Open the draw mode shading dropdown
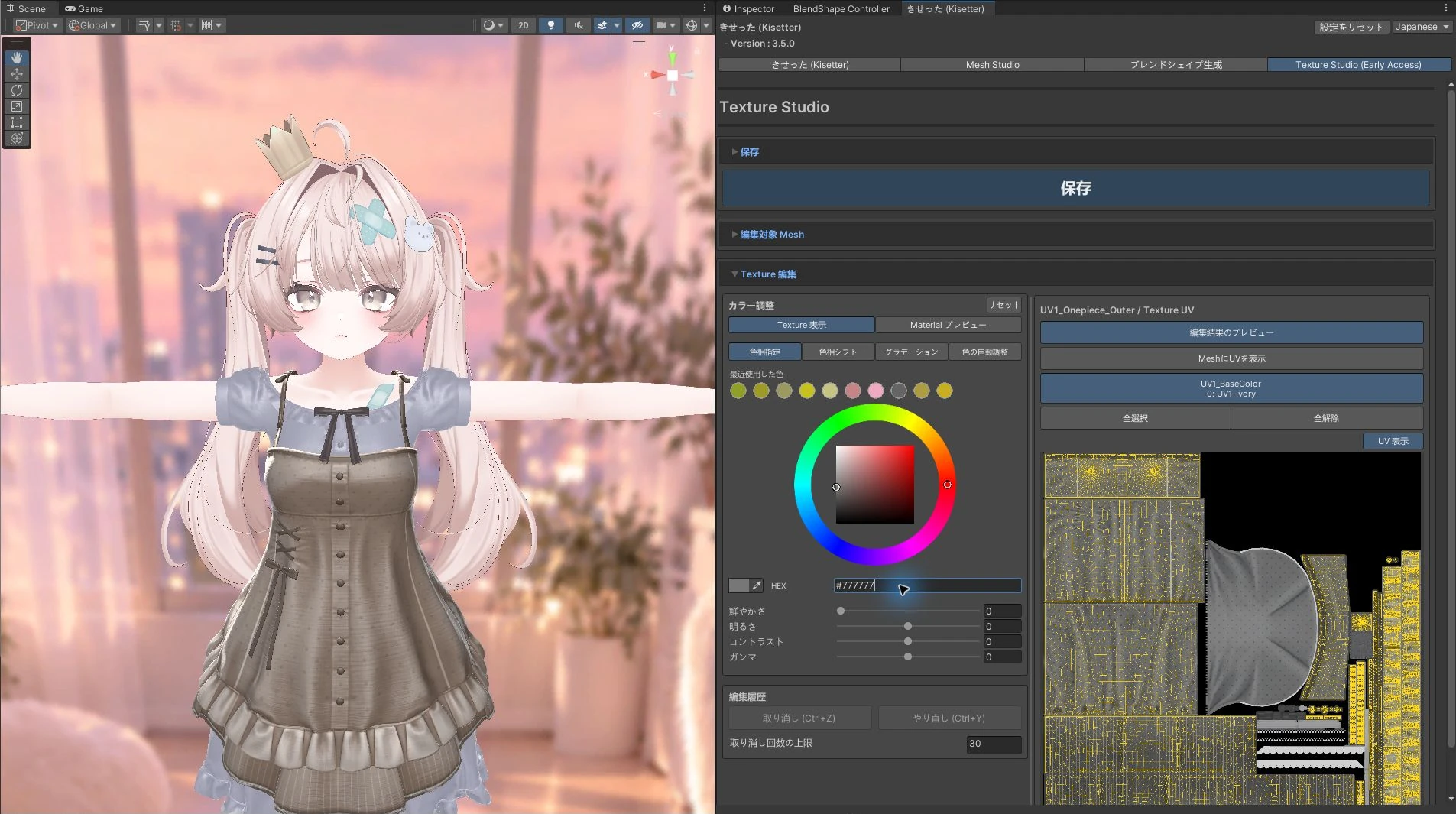1456x814 pixels. click(x=494, y=25)
